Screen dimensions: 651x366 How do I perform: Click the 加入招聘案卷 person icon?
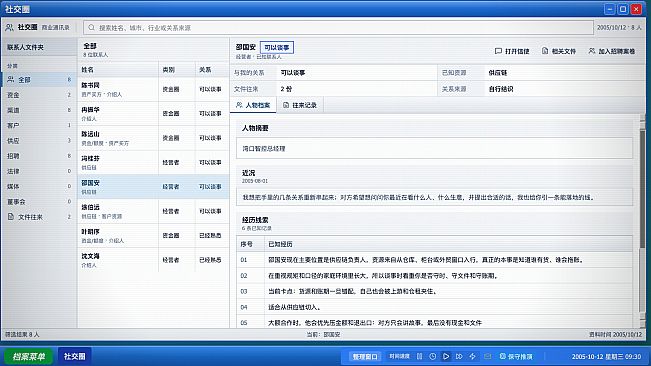click(x=592, y=51)
